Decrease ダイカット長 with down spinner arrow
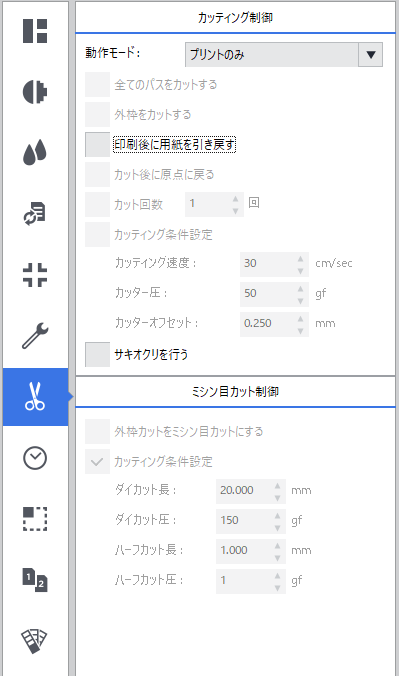Screen dimensions: 399x676 click(278, 498)
